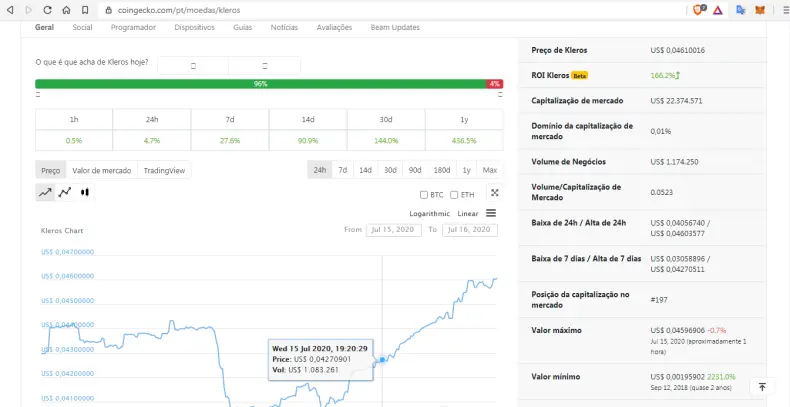Select the 30d chart range button

pos(390,170)
